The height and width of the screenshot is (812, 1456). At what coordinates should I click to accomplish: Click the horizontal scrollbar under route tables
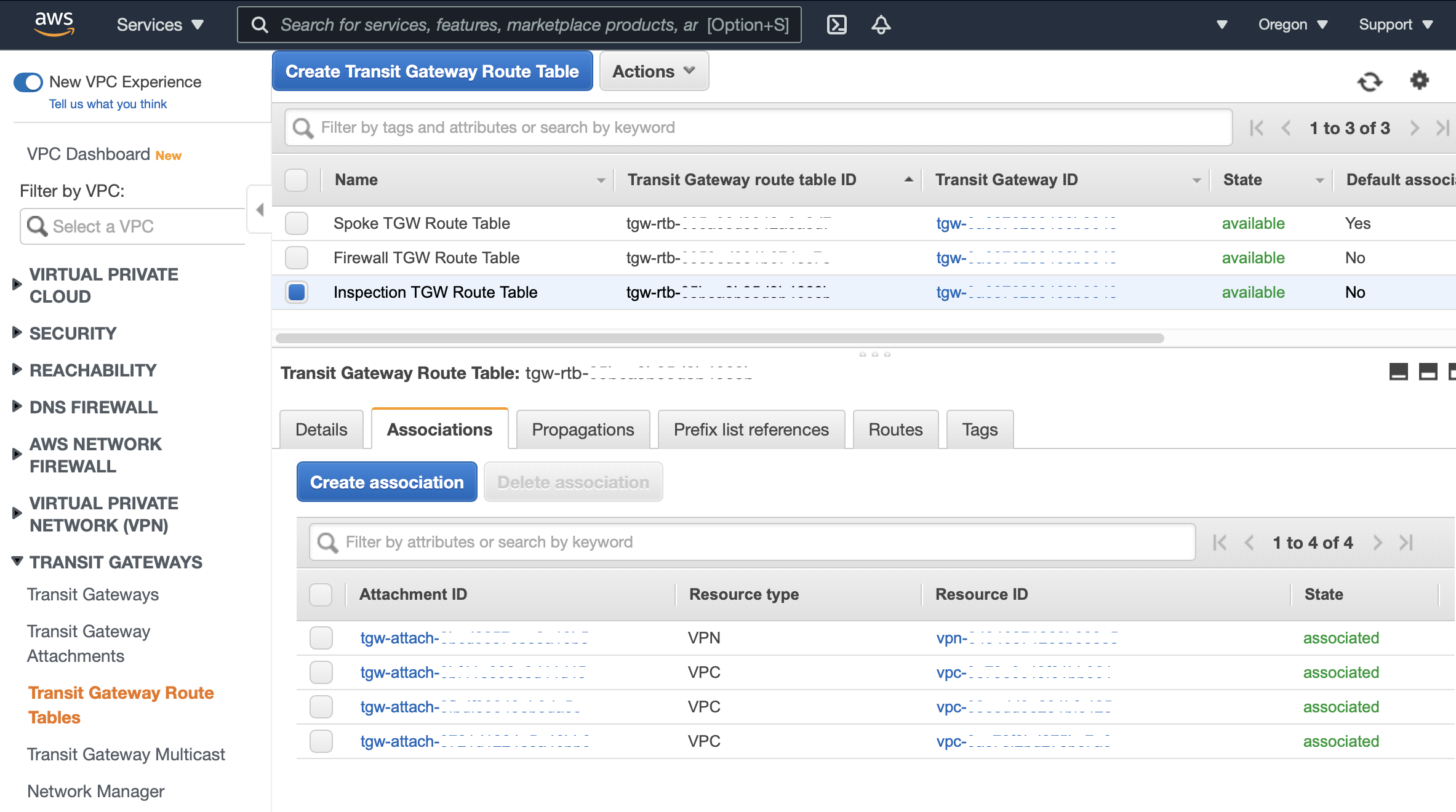click(x=719, y=338)
